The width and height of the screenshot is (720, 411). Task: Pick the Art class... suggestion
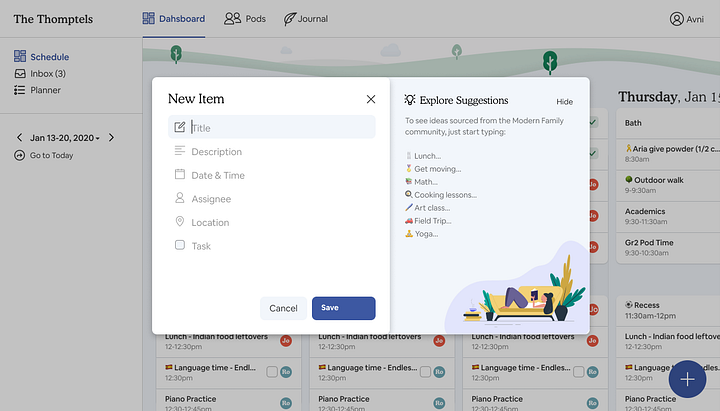tap(428, 208)
